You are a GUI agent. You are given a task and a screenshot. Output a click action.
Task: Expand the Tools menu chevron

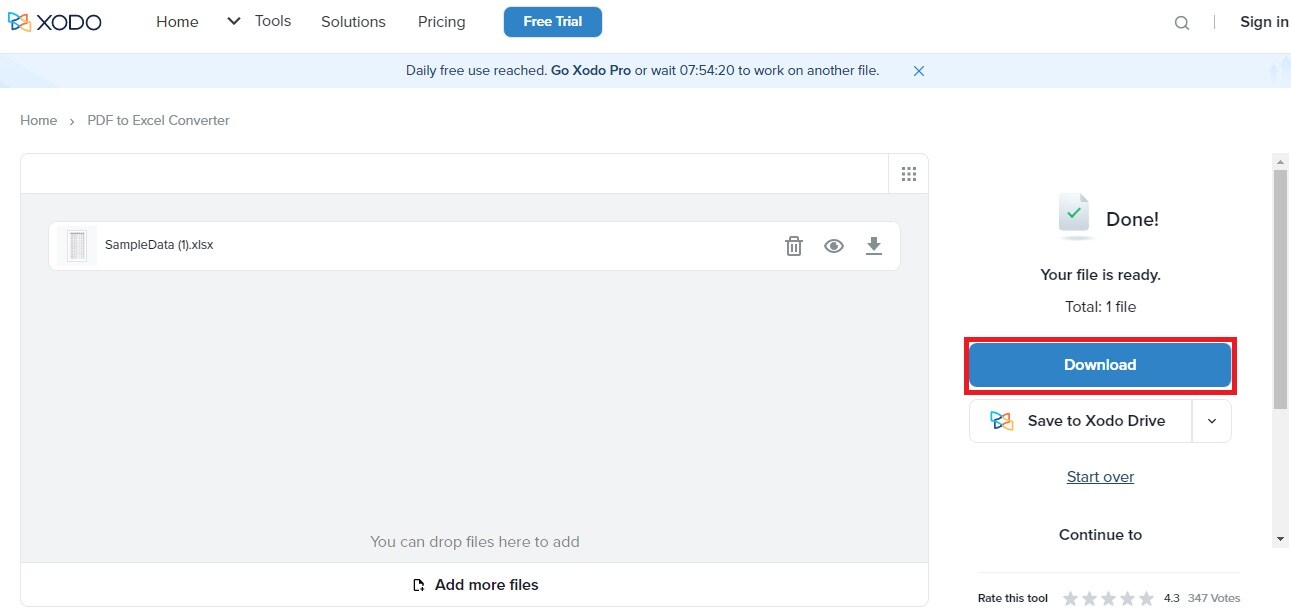[x=234, y=21]
